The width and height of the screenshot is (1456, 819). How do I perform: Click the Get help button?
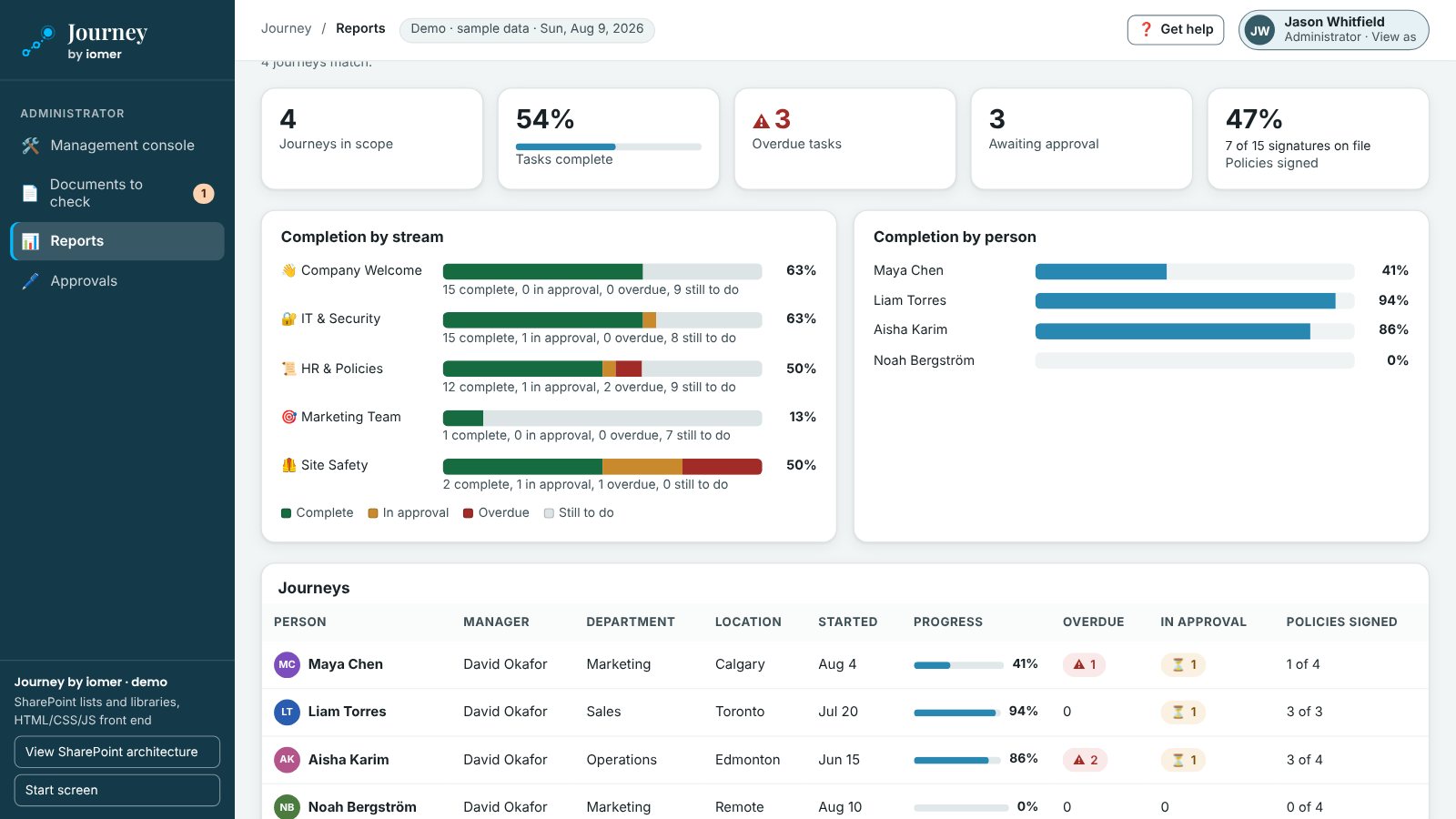click(x=1176, y=29)
